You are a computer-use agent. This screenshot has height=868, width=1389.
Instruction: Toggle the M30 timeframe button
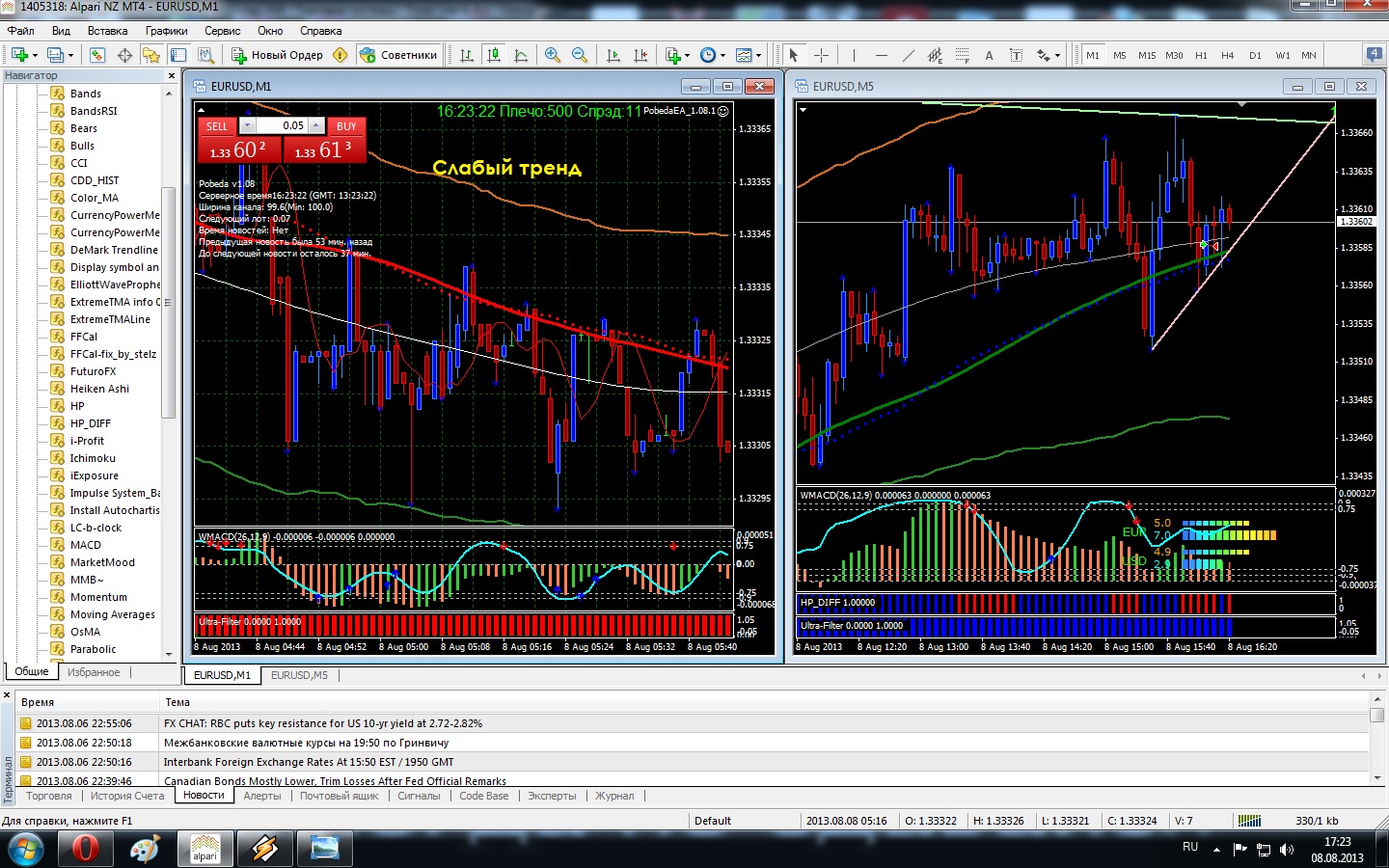1173,55
